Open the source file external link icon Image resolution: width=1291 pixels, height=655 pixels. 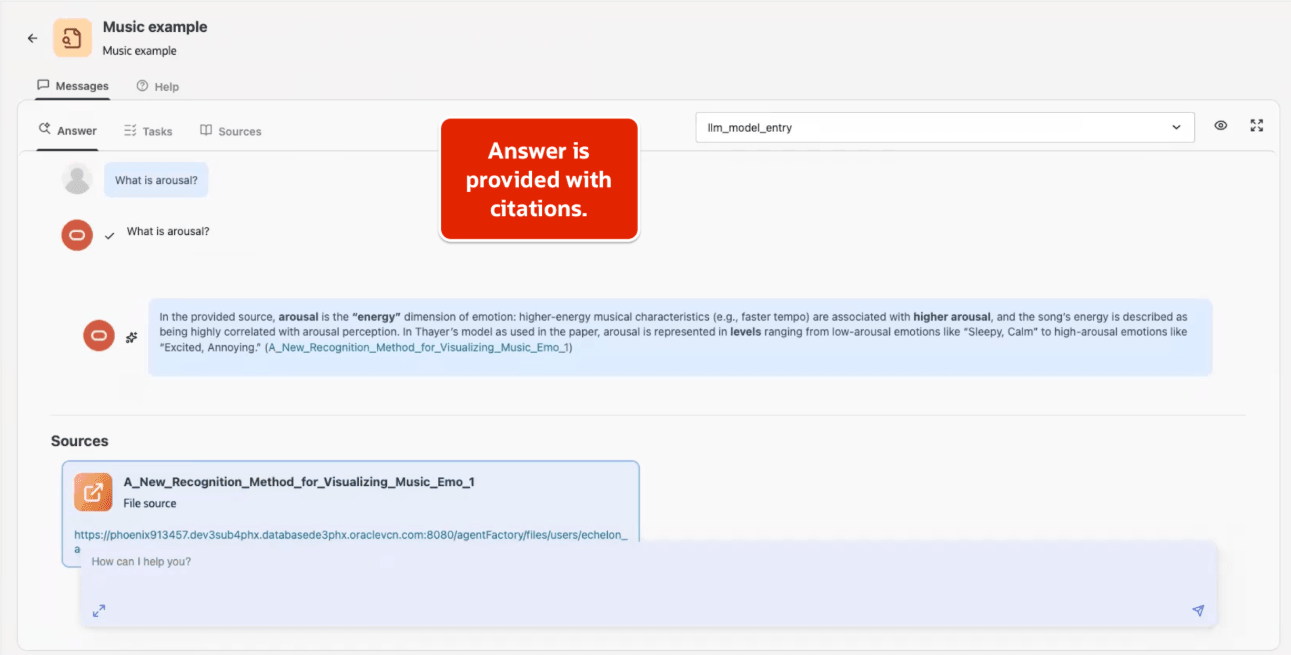[93, 492]
